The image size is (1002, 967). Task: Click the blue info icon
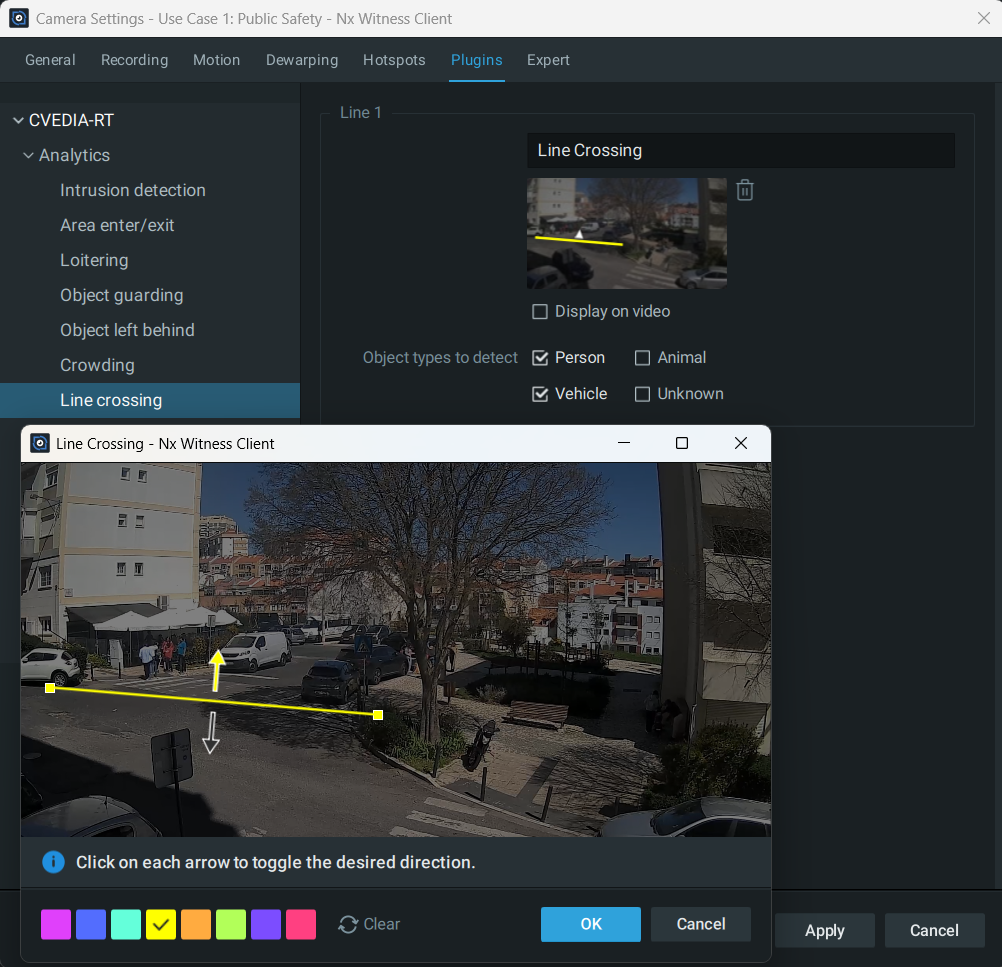pyautogui.click(x=53, y=862)
